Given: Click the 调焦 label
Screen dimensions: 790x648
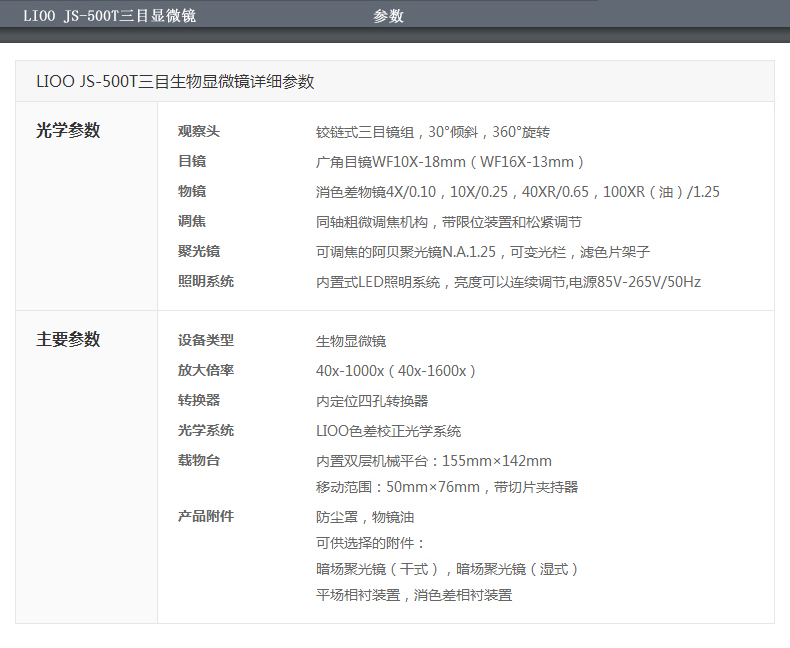Looking at the screenshot, I should coord(192,221).
